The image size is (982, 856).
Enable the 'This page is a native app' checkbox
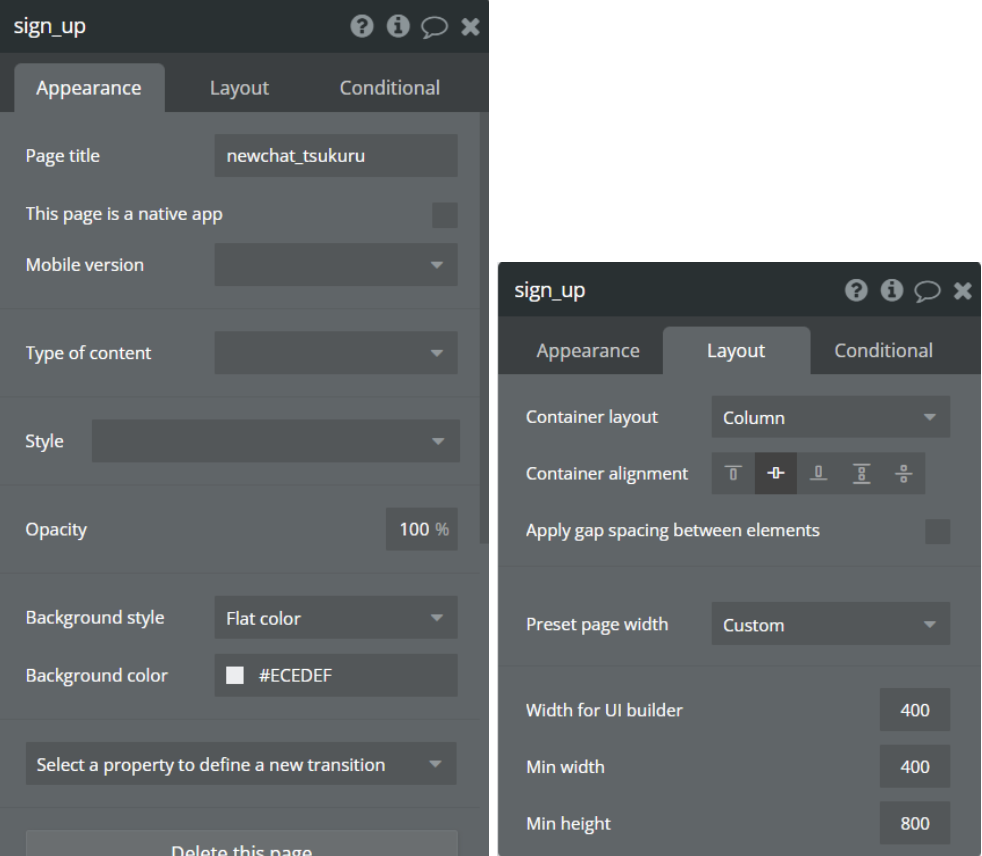[444, 215]
